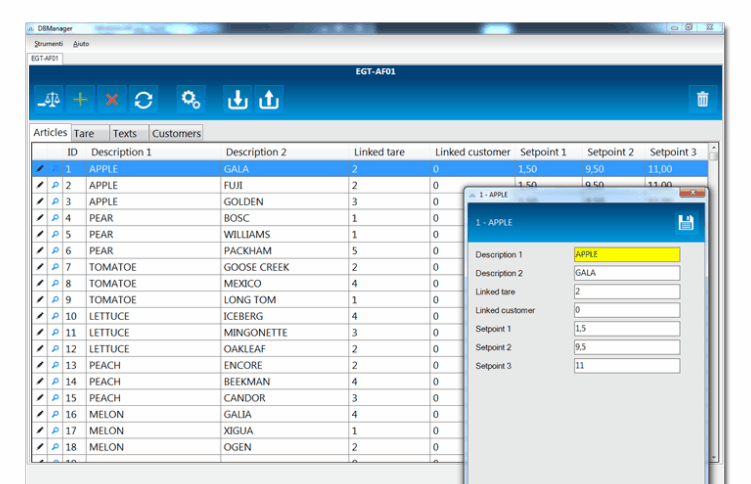Image resolution: width=751 pixels, height=484 pixels.
Task: Click the Description 2 field with GALA
Action: click(x=627, y=273)
